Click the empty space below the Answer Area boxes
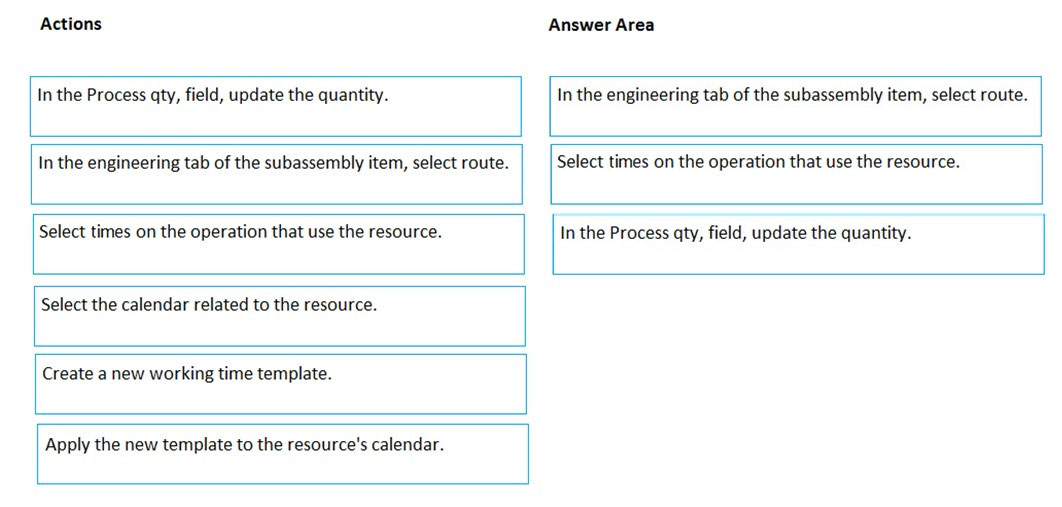The height and width of the screenshot is (507, 1062). (x=797, y=380)
